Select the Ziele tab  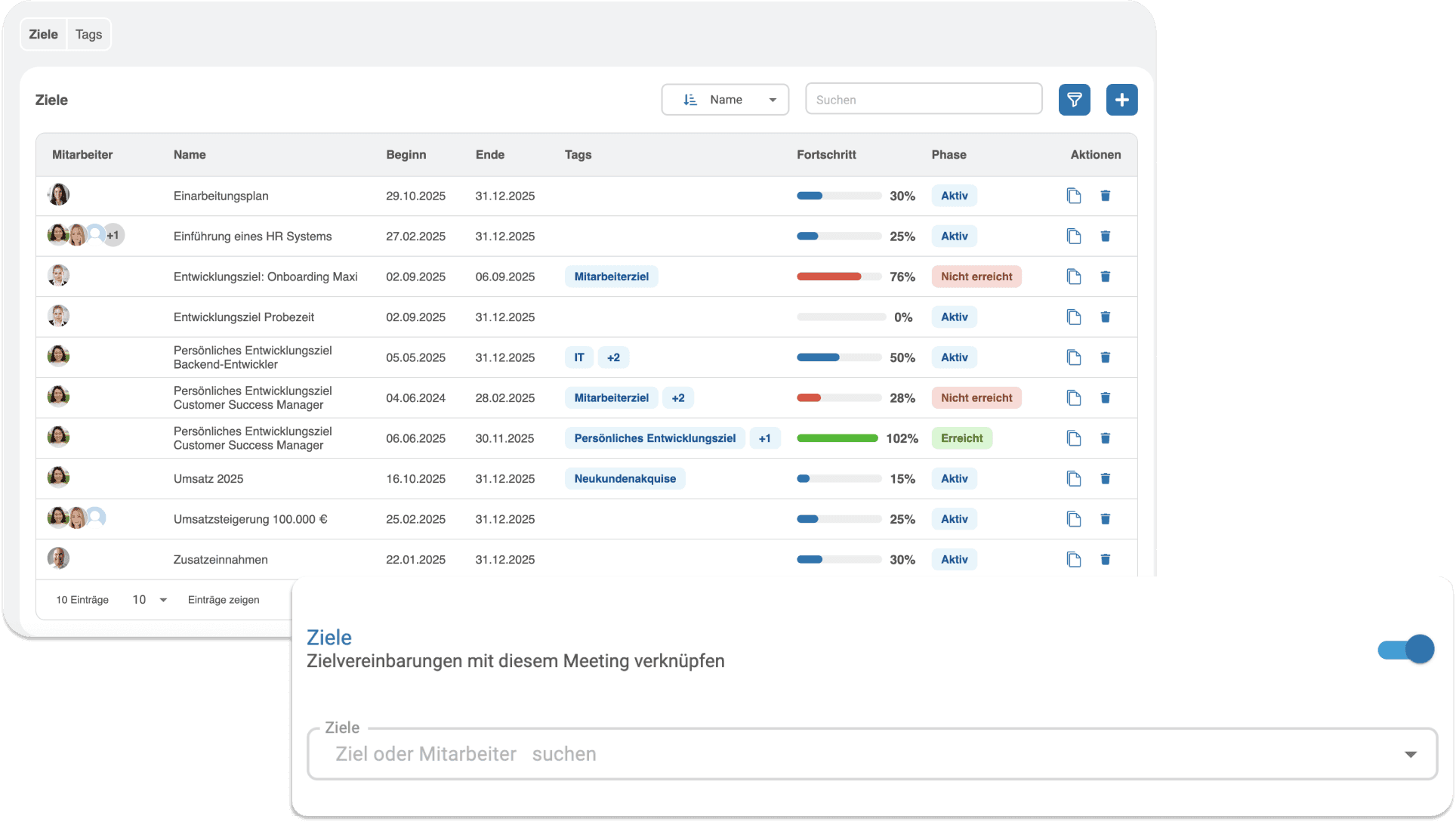(43, 35)
